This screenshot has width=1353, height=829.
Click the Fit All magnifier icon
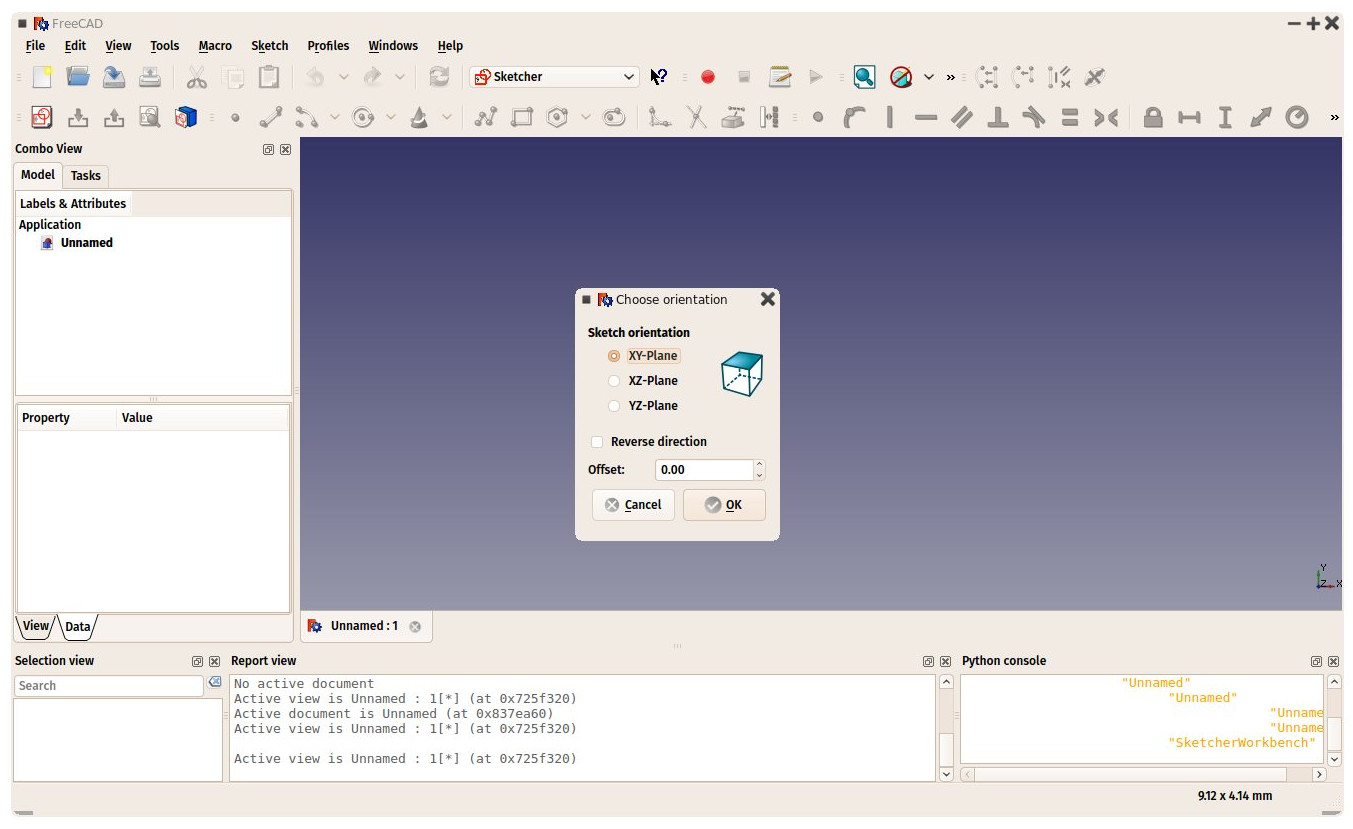[x=865, y=77]
